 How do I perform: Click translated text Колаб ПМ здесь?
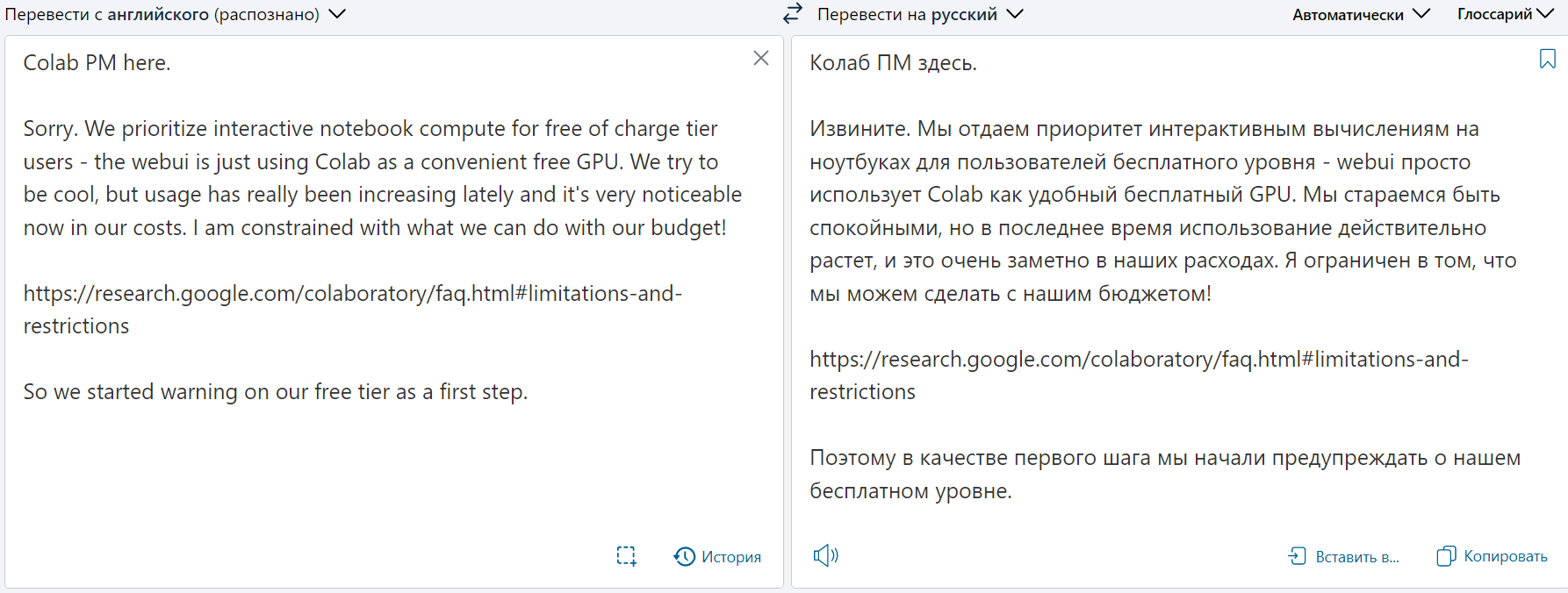[893, 63]
